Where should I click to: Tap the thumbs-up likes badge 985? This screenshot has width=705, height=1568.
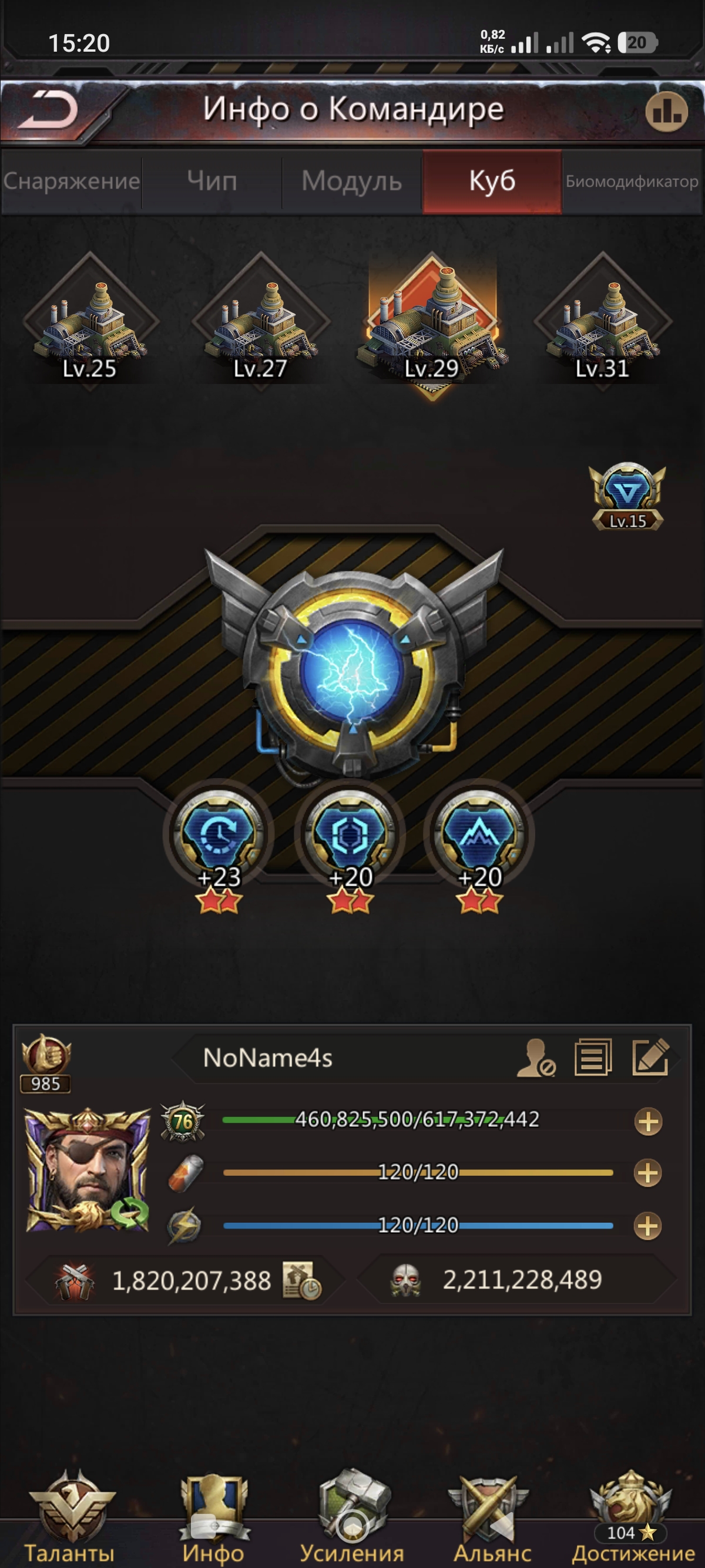point(46,1063)
